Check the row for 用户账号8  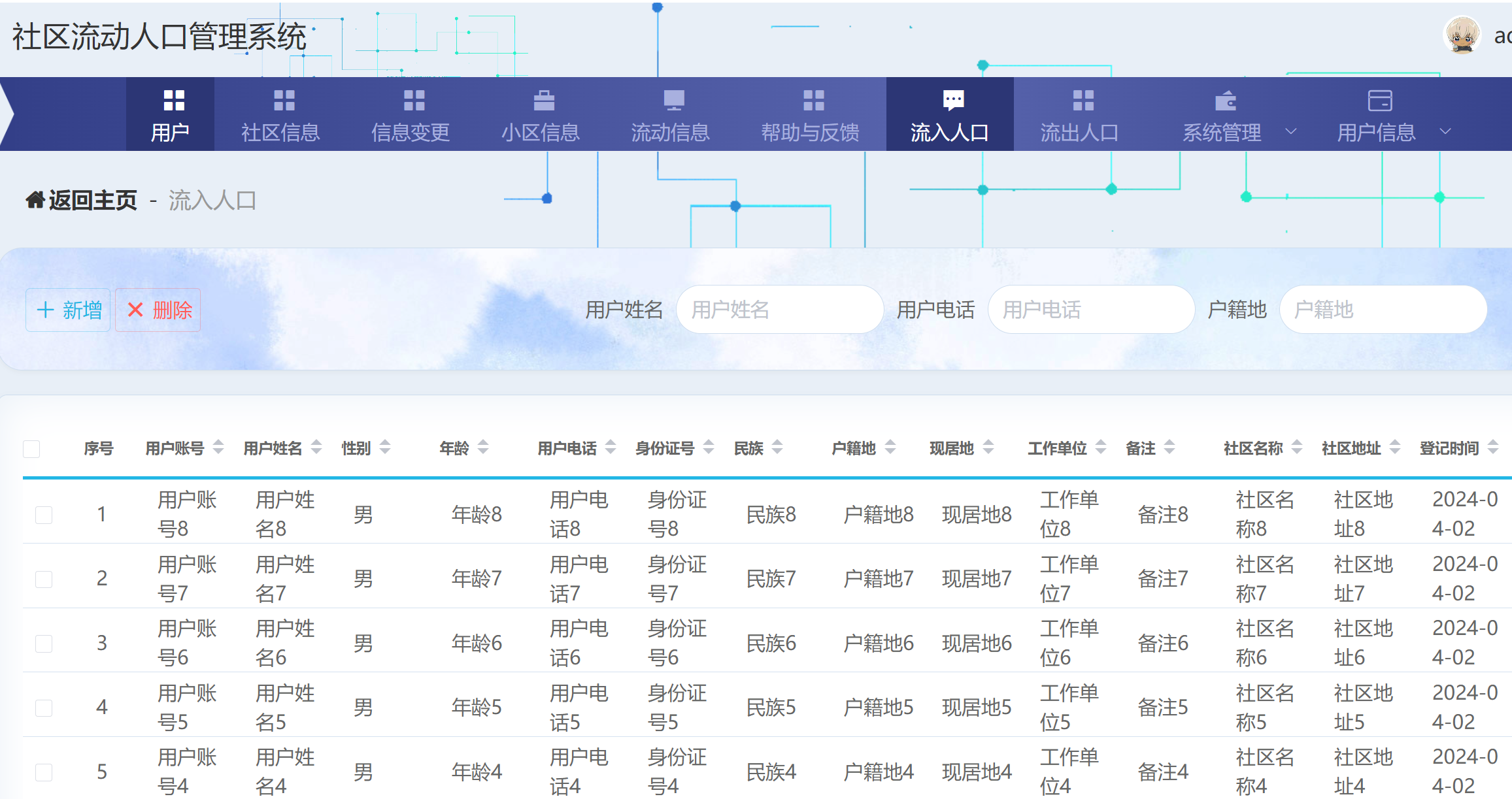click(x=44, y=515)
